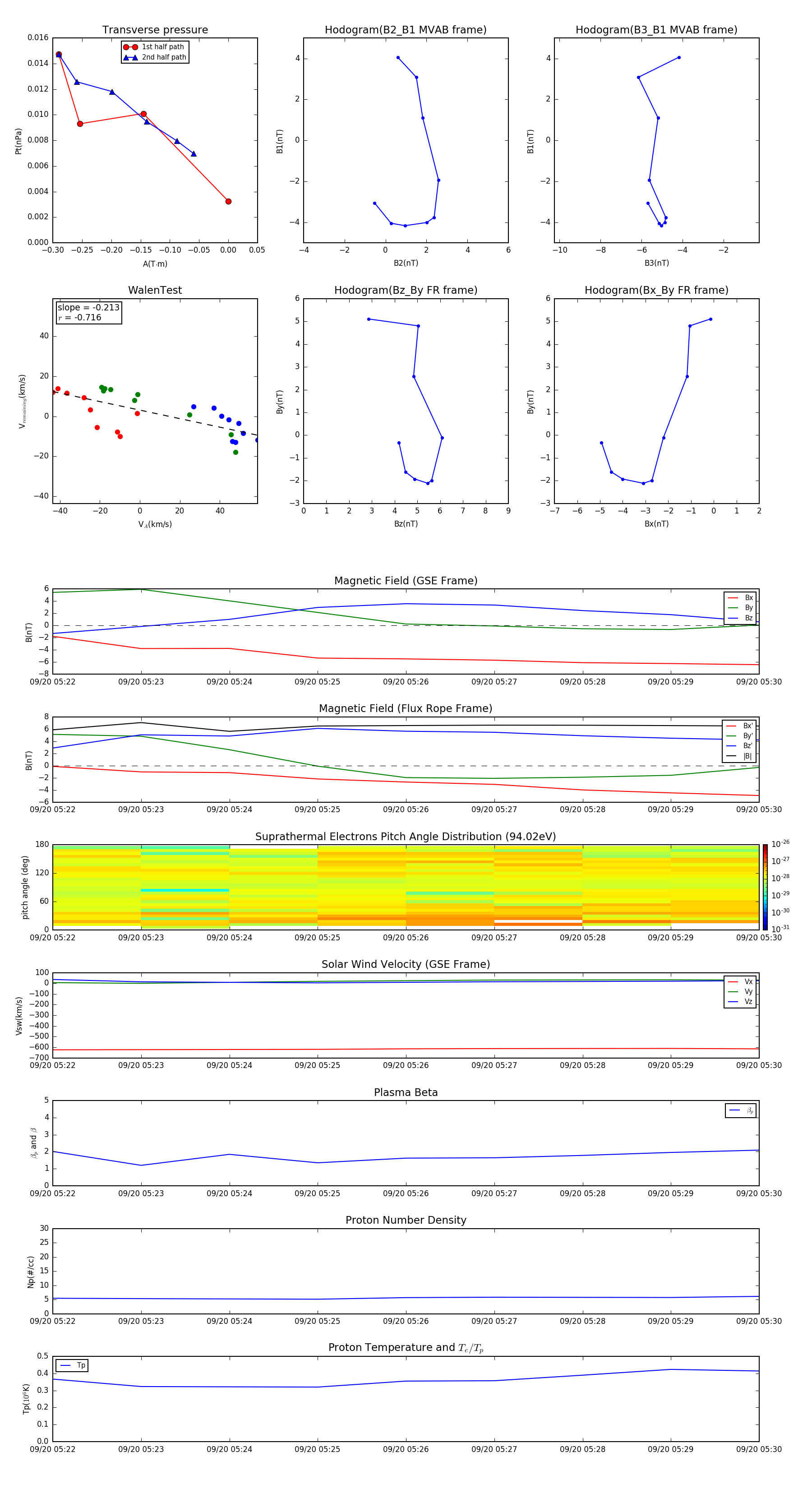Click the 'Vy' legend entry
This screenshot has width=812, height=1489.
coord(740,992)
